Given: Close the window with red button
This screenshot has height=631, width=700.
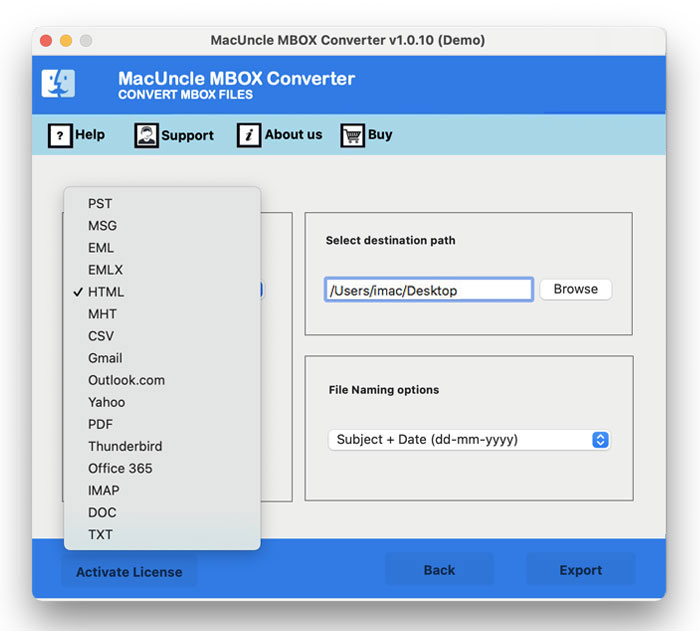Looking at the screenshot, I should pos(46,41).
